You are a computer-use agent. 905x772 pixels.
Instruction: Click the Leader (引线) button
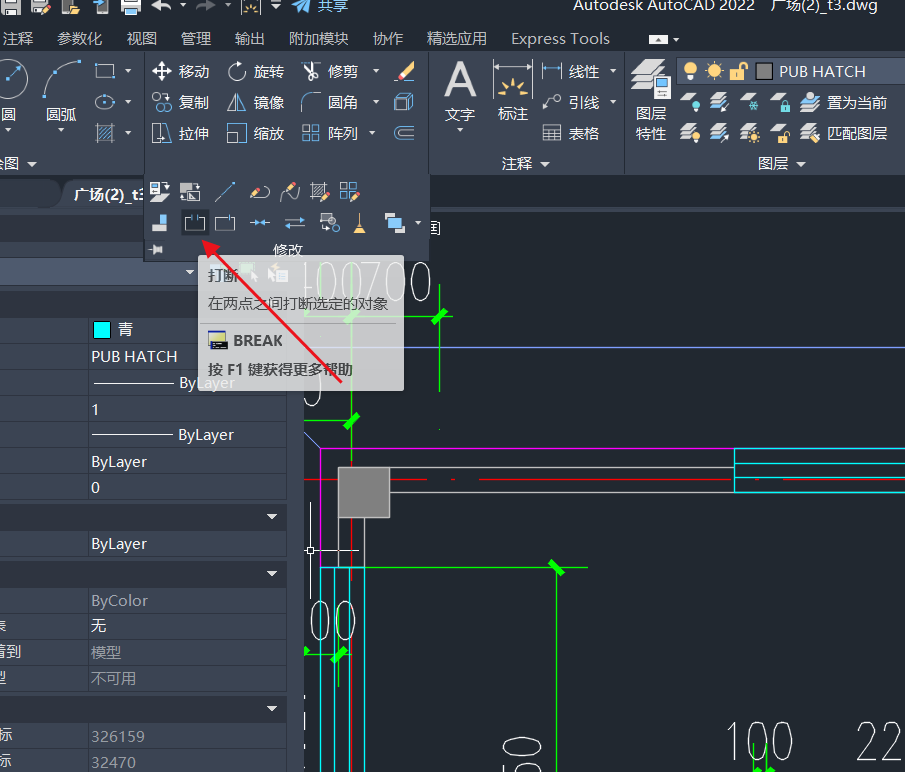571,103
